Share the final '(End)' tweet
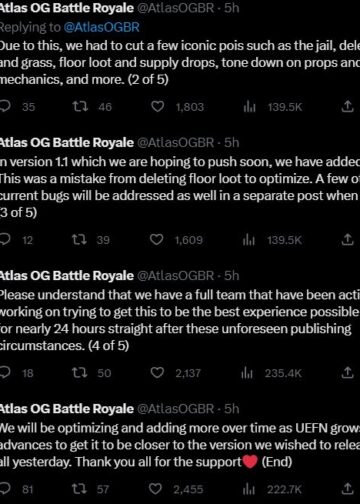Image resolution: width=360 pixels, height=504 pixels. tap(347, 489)
